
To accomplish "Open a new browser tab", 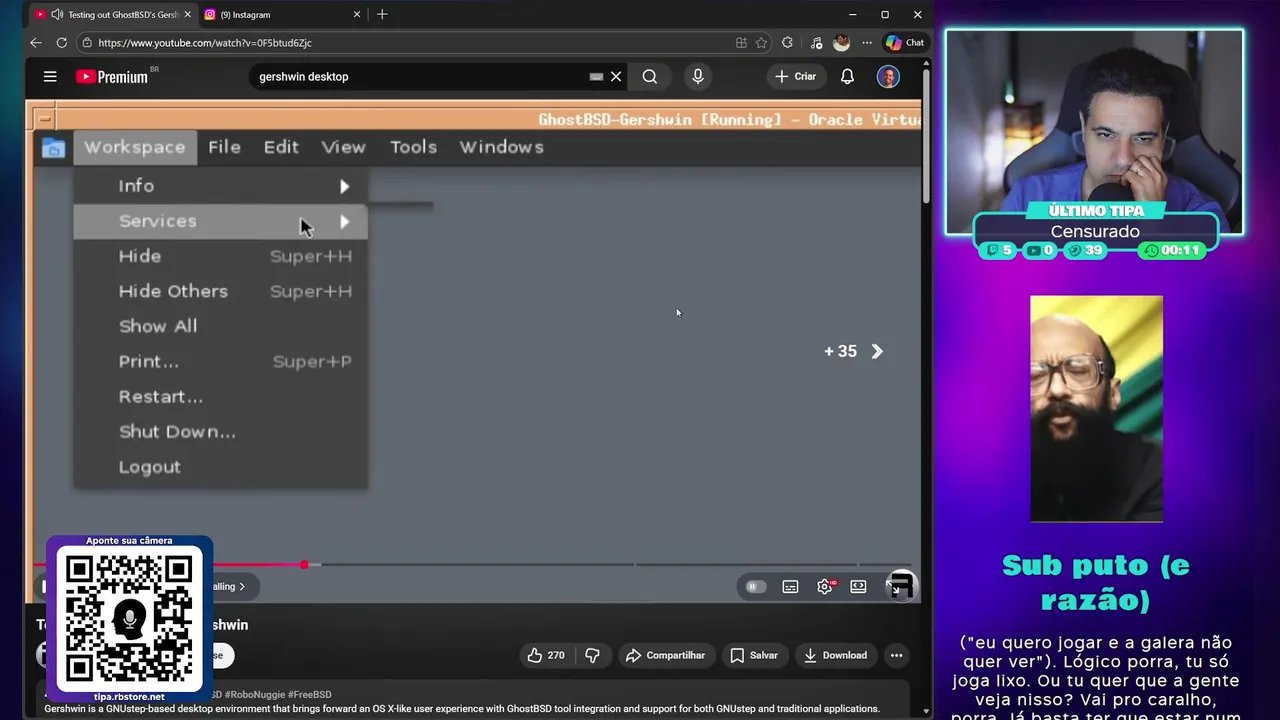I will pos(382,15).
